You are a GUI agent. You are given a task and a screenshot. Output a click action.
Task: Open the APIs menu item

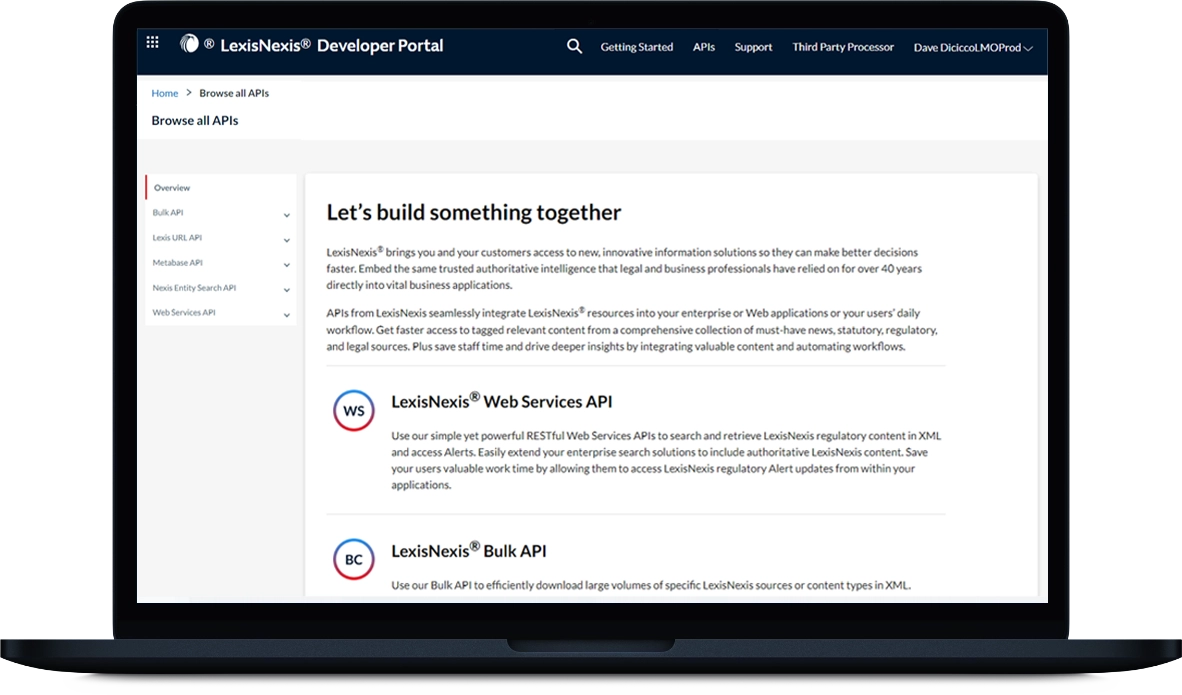pyautogui.click(x=703, y=47)
